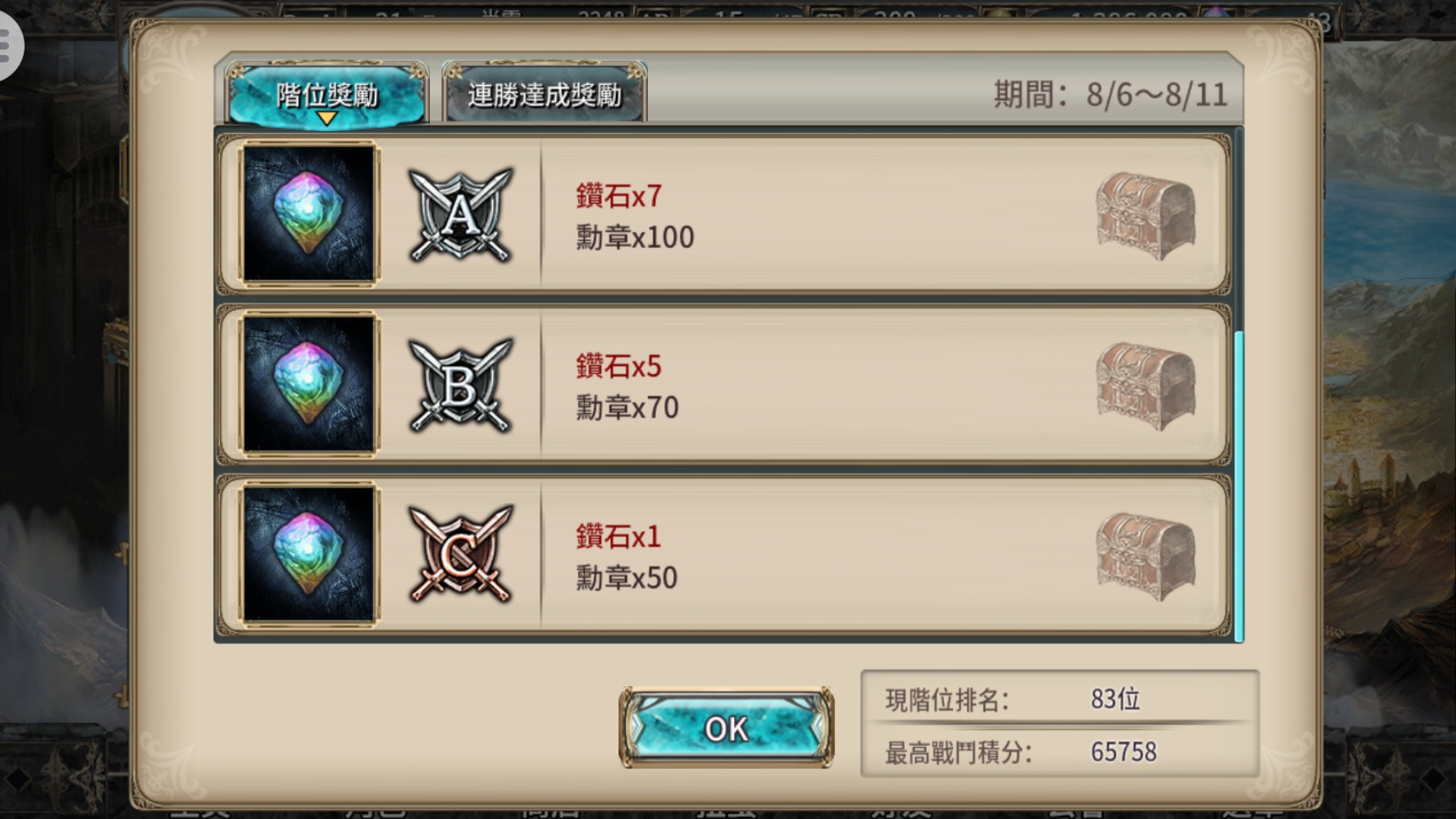
Task: Open the C rank treasure chest
Action: [x=1145, y=556]
